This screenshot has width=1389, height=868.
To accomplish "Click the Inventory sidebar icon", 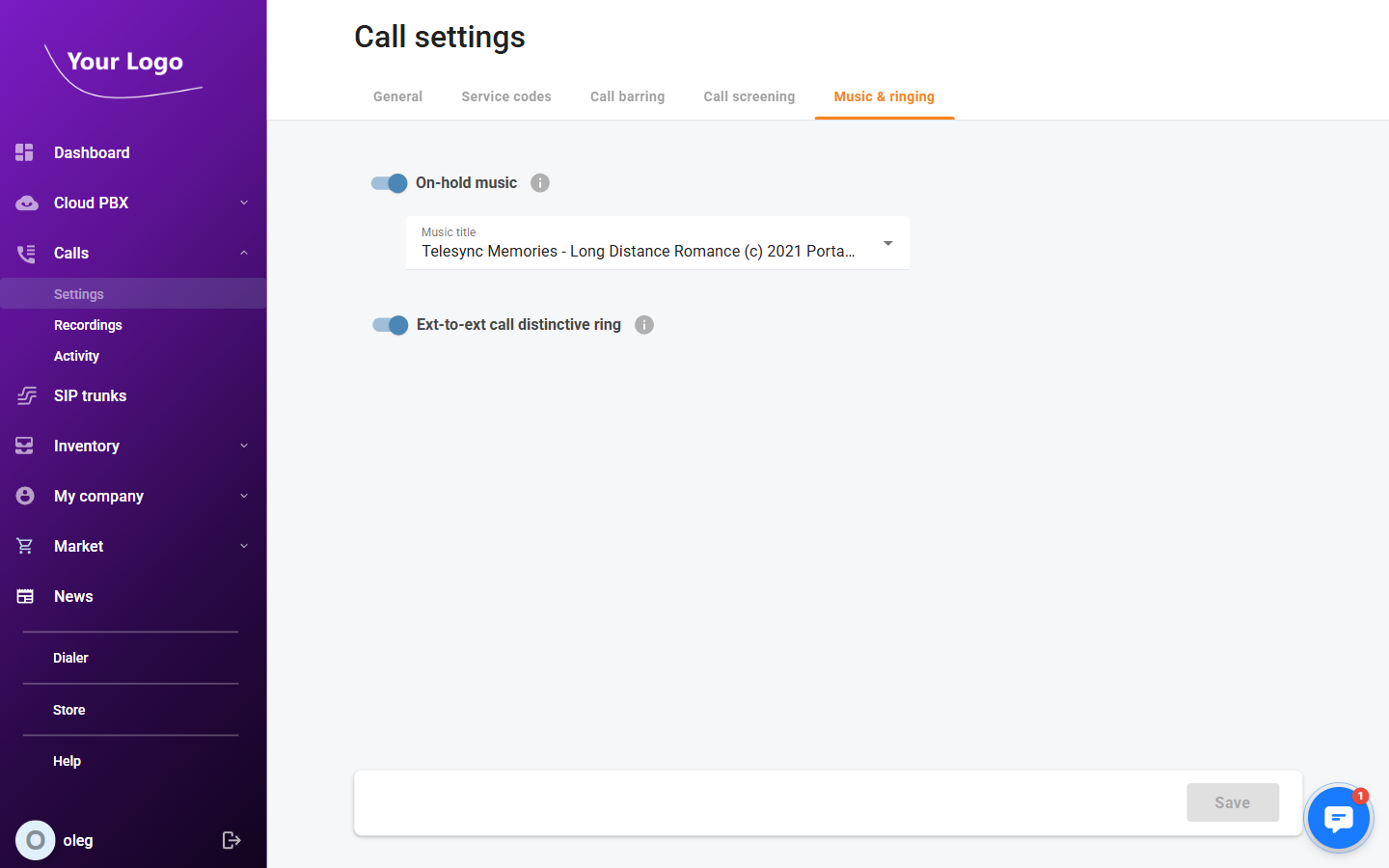I will point(25,446).
